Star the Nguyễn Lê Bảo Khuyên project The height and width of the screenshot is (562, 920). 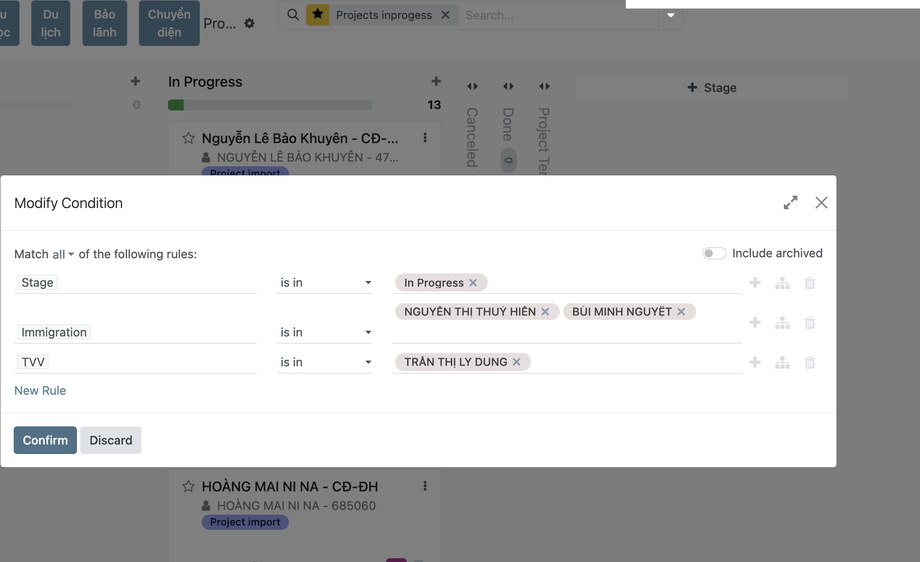188,138
